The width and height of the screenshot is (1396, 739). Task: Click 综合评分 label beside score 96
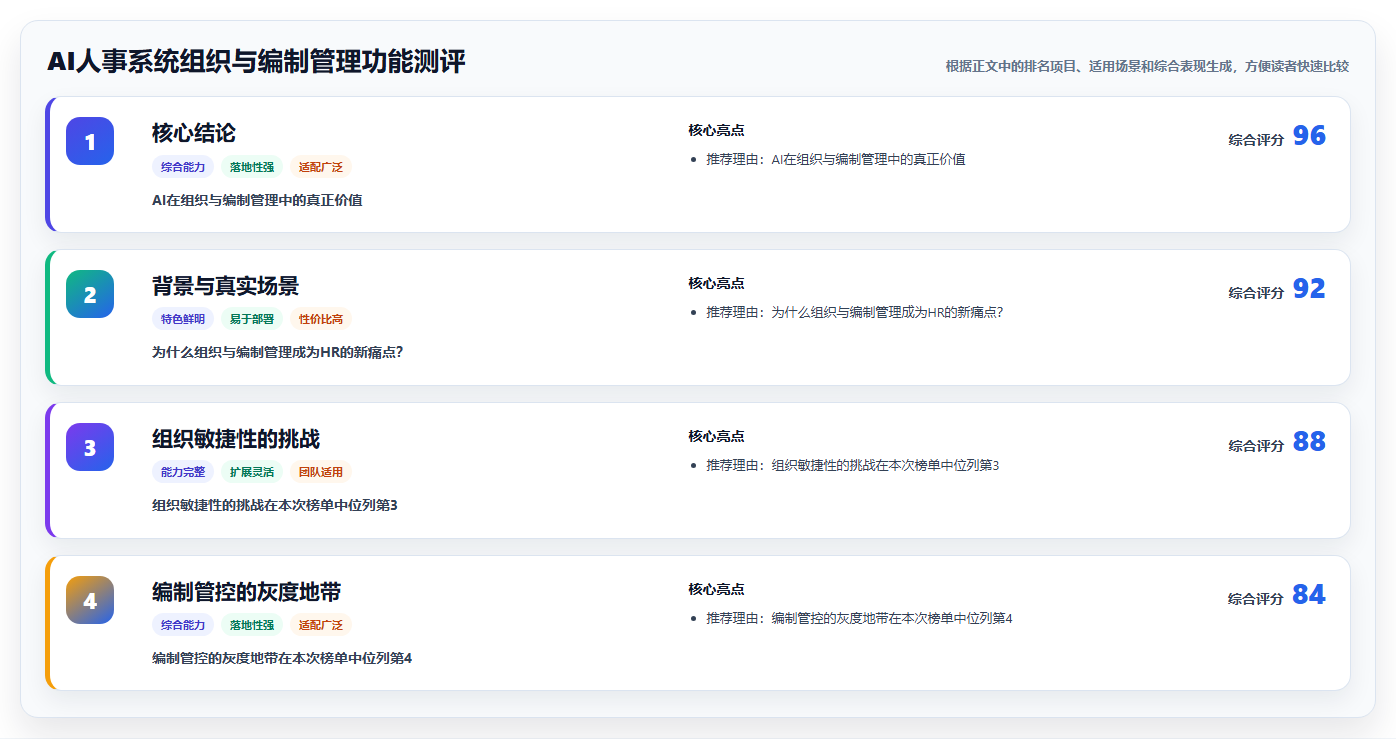1256,140
